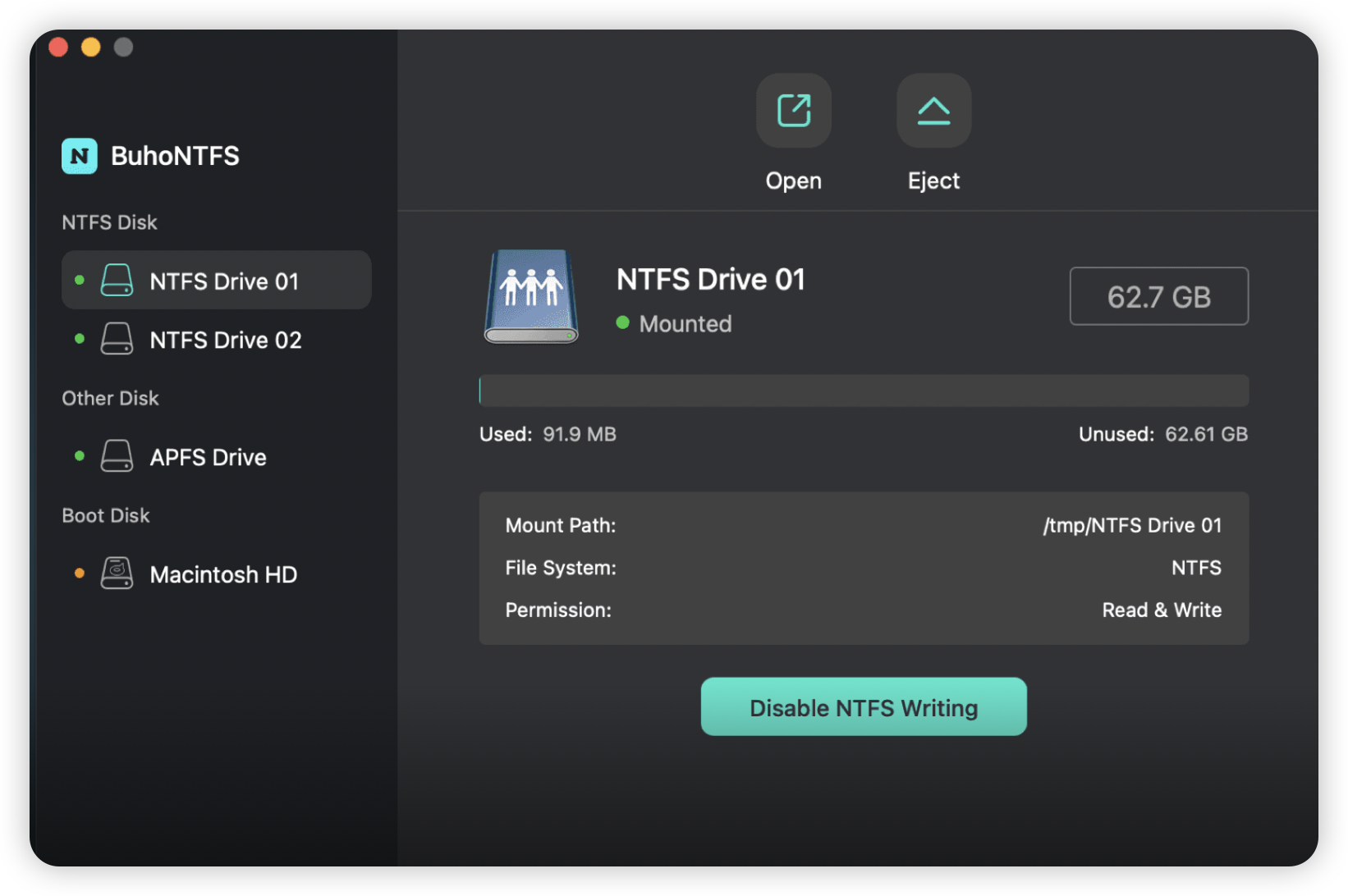
Task: Click the Permission: label
Action: click(x=558, y=610)
